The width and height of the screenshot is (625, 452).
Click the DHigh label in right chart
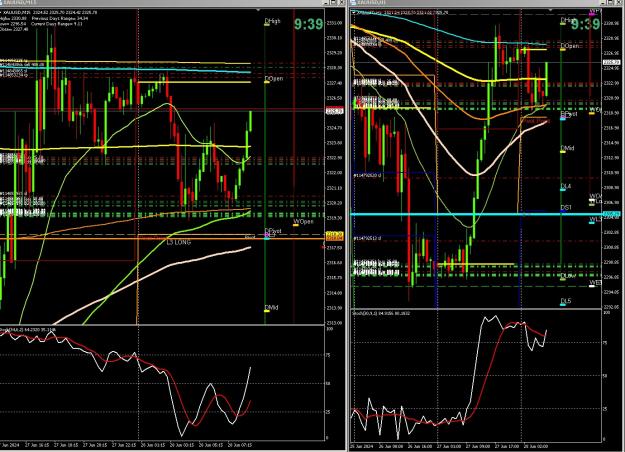568,20
